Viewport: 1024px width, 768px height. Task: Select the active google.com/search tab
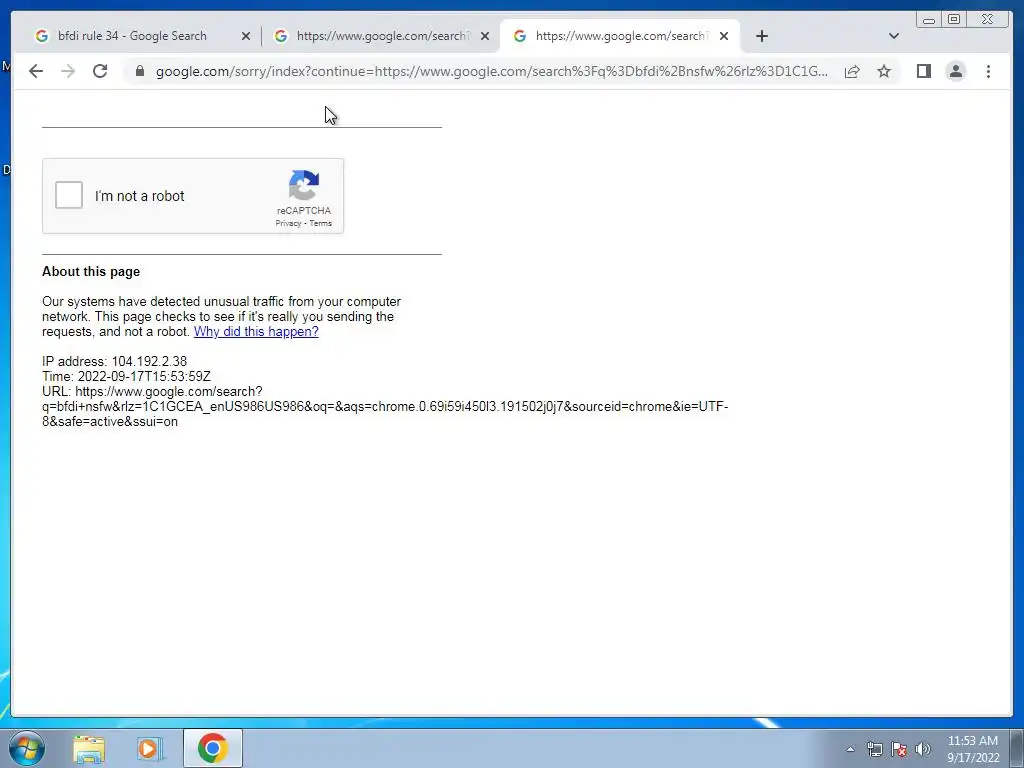point(619,36)
